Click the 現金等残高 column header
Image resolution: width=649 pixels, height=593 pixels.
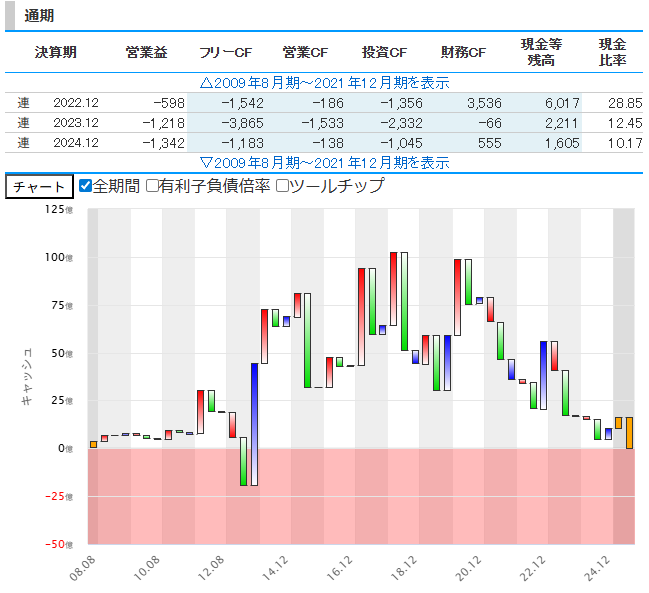541,53
